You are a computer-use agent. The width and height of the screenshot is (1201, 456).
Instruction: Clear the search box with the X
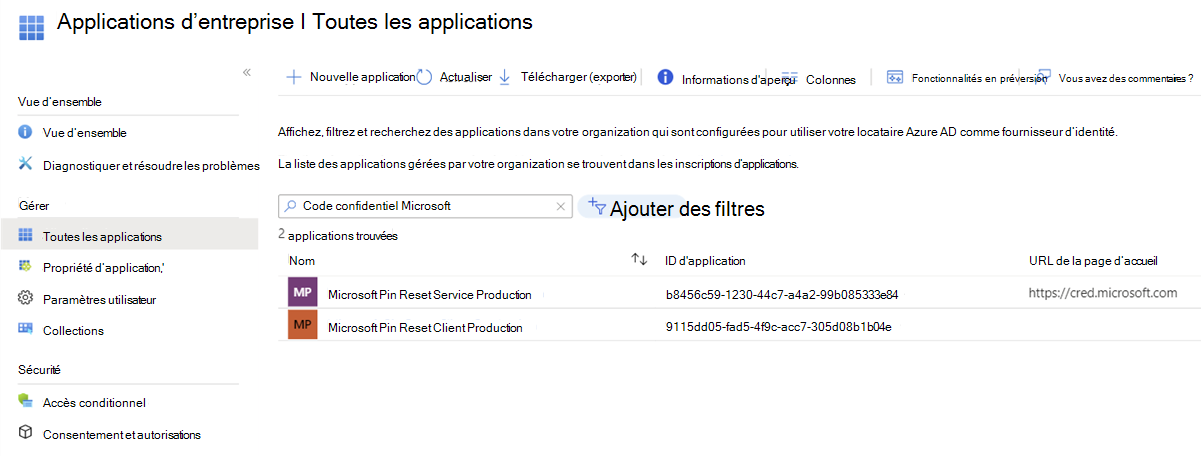click(x=561, y=206)
